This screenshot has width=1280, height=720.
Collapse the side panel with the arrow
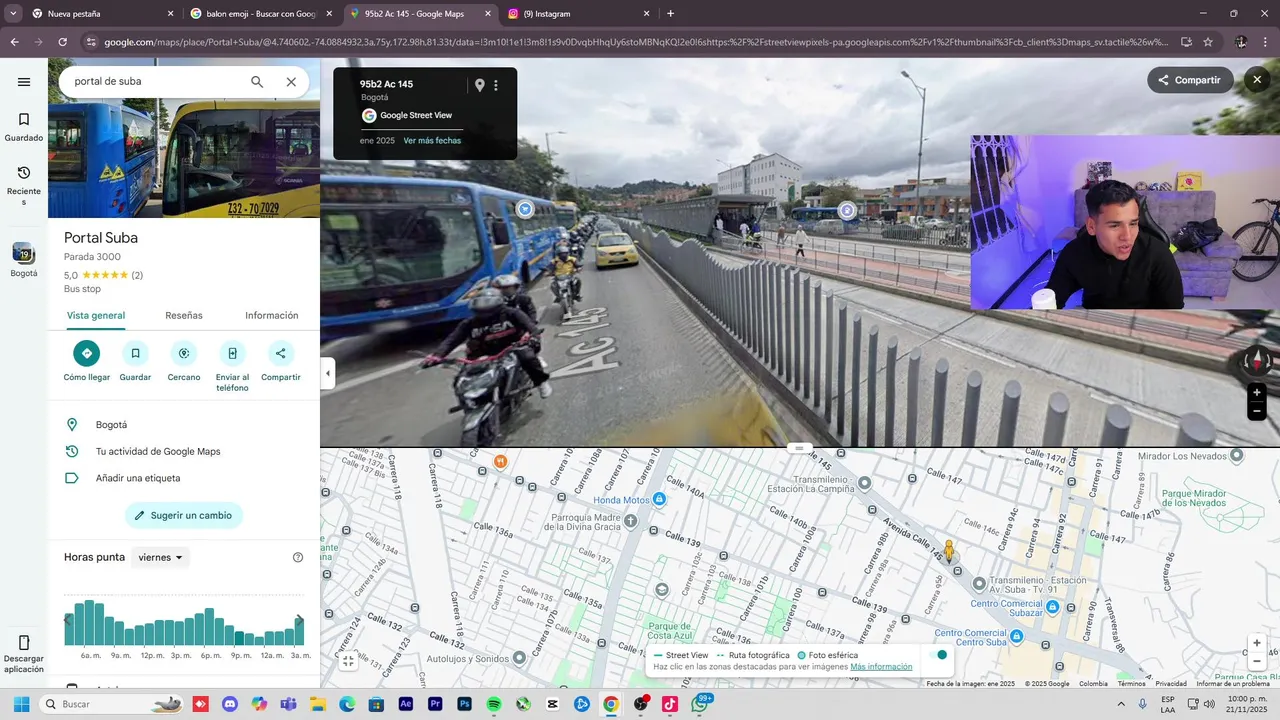tap(328, 374)
